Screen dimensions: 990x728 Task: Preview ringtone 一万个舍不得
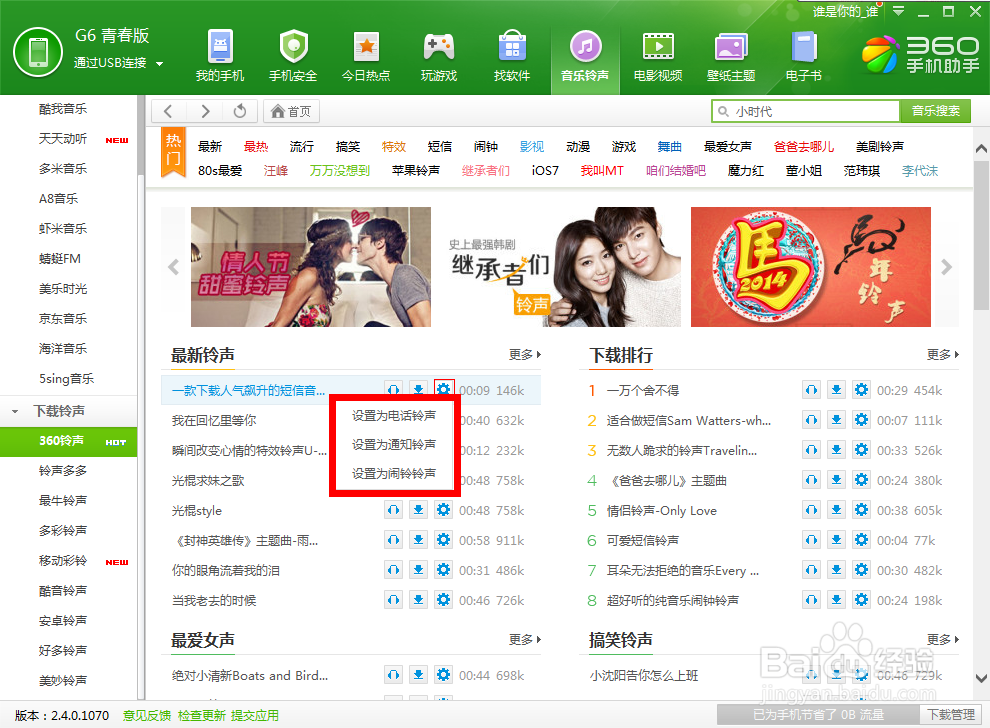(811, 390)
